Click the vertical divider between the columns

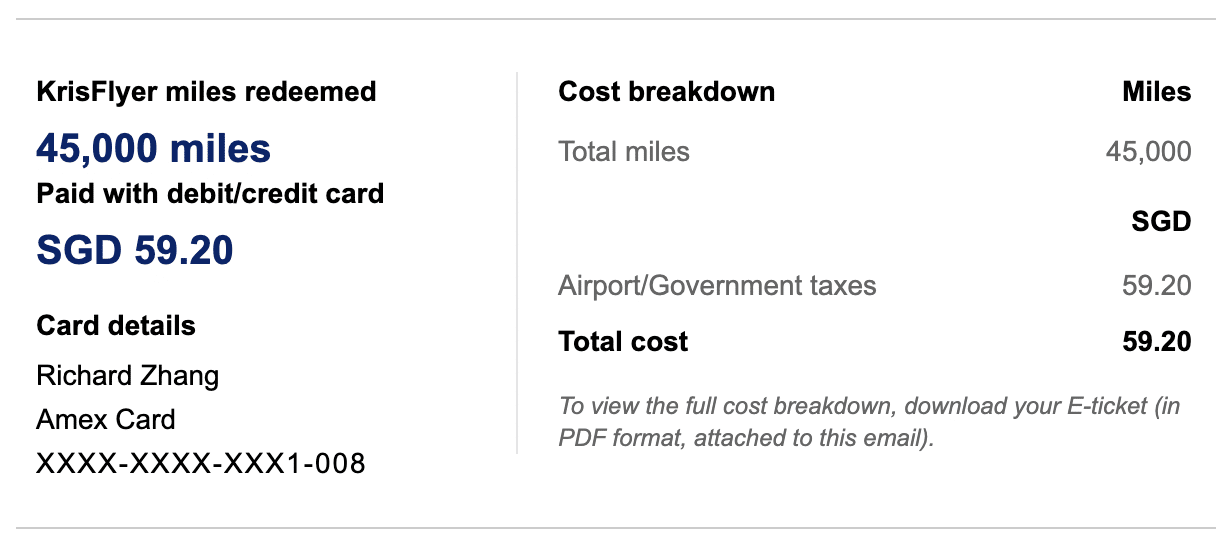[517, 262]
